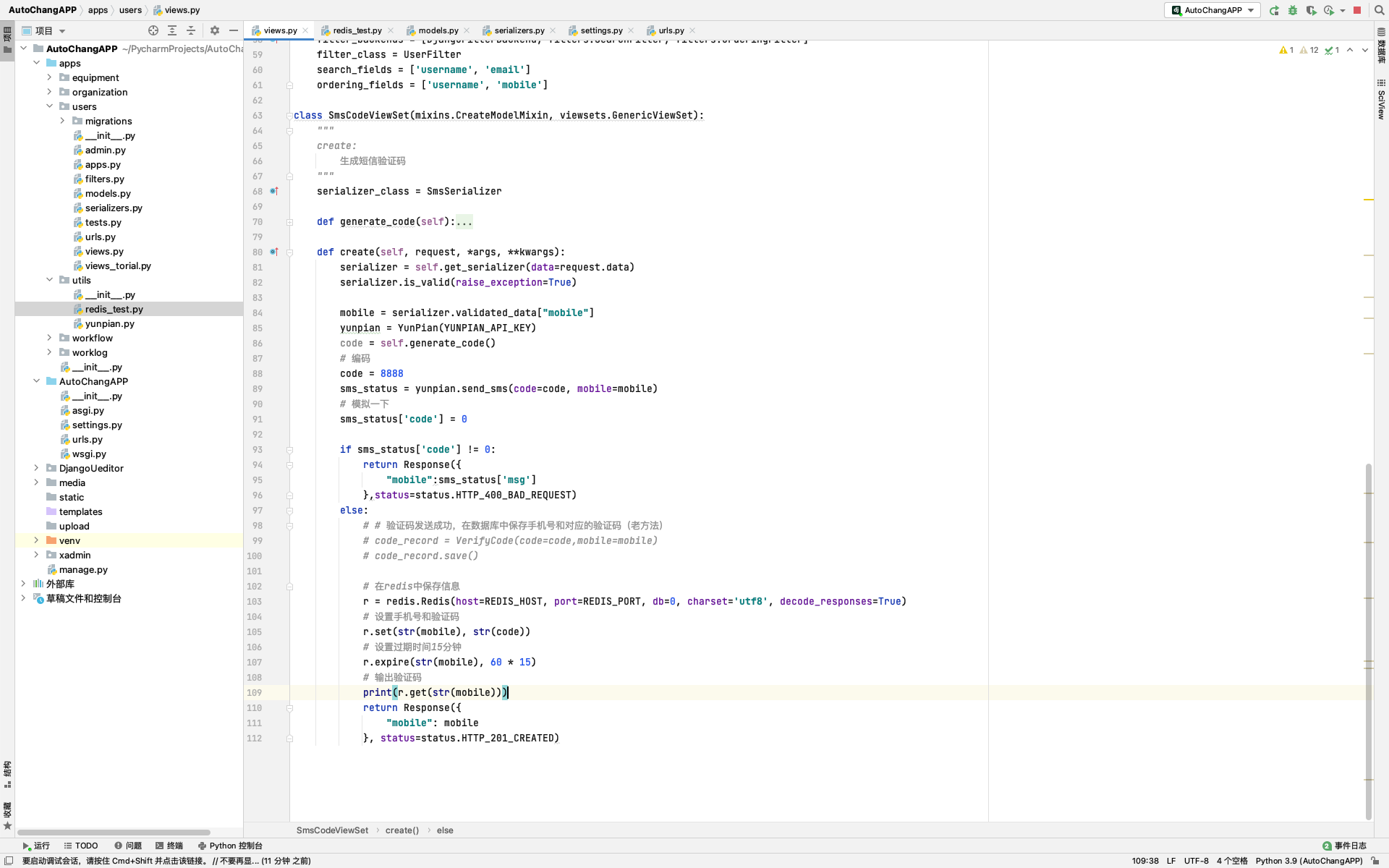The image size is (1389, 868).
Task: Toggle tool window quick access icon
Action: tap(9, 861)
